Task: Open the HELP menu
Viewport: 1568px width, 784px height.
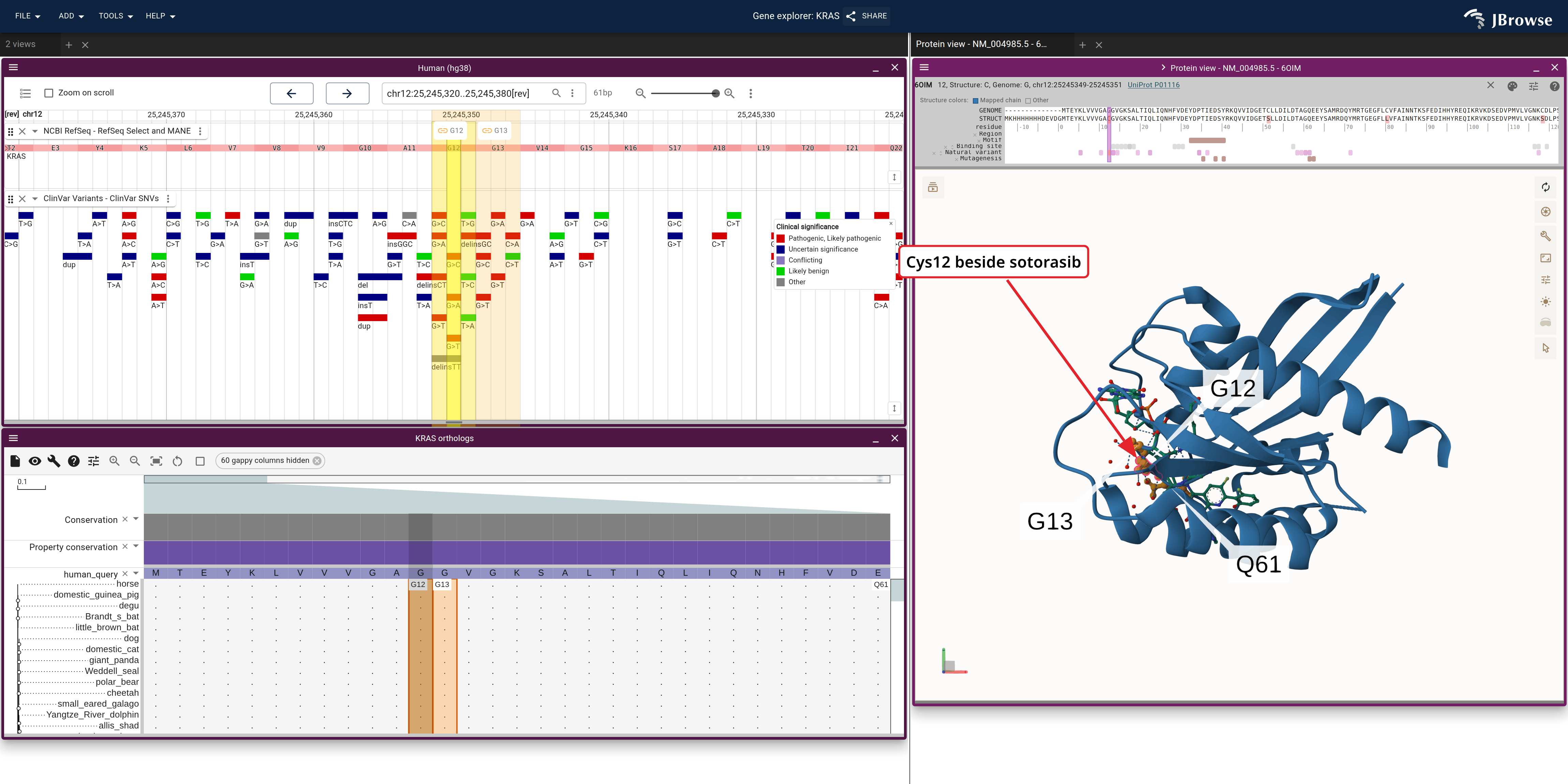Action: click(x=160, y=16)
